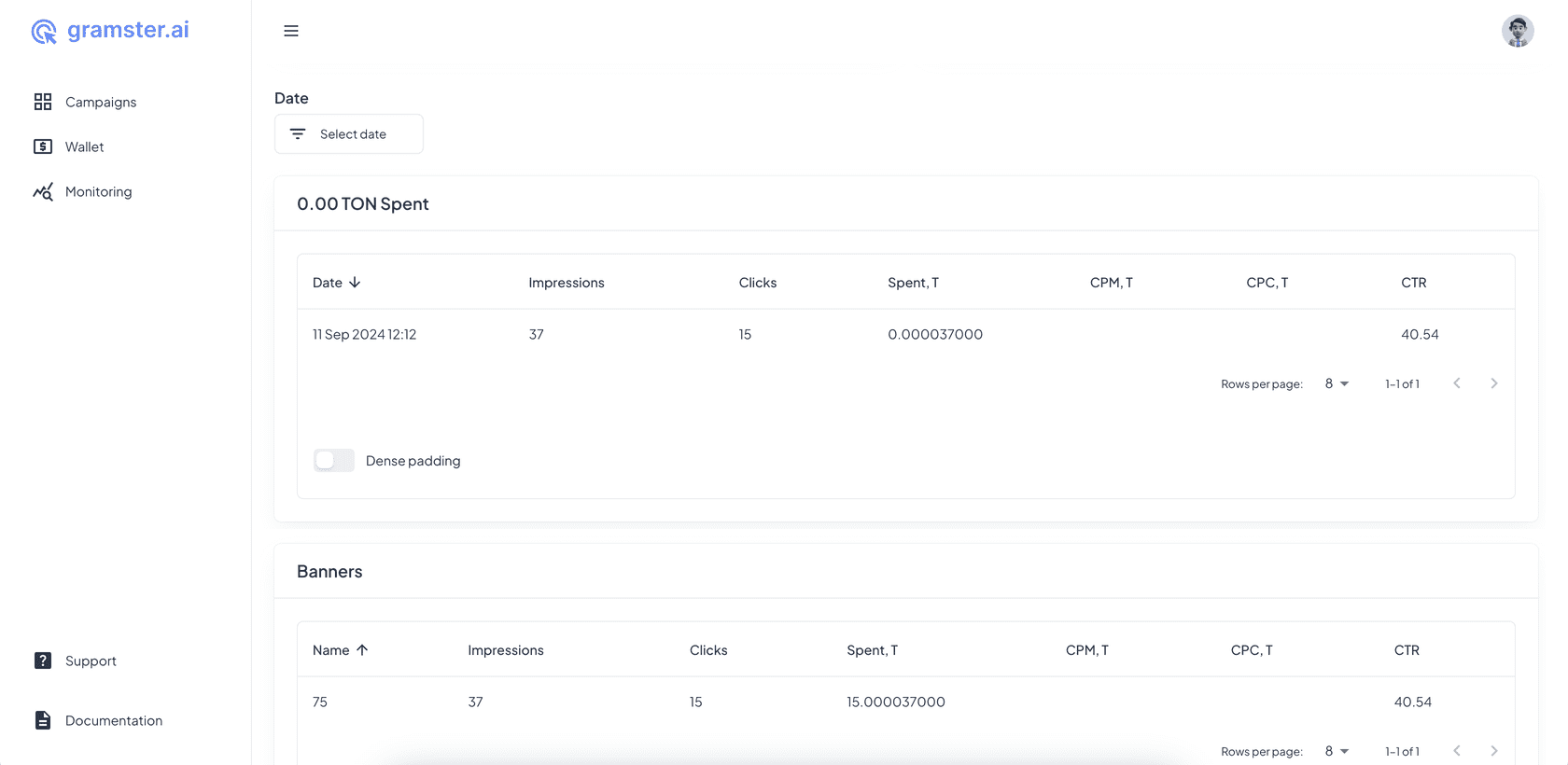Select the 11 Sep 2024 12:12 row
The width and height of the screenshot is (1568, 765).
click(364, 334)
